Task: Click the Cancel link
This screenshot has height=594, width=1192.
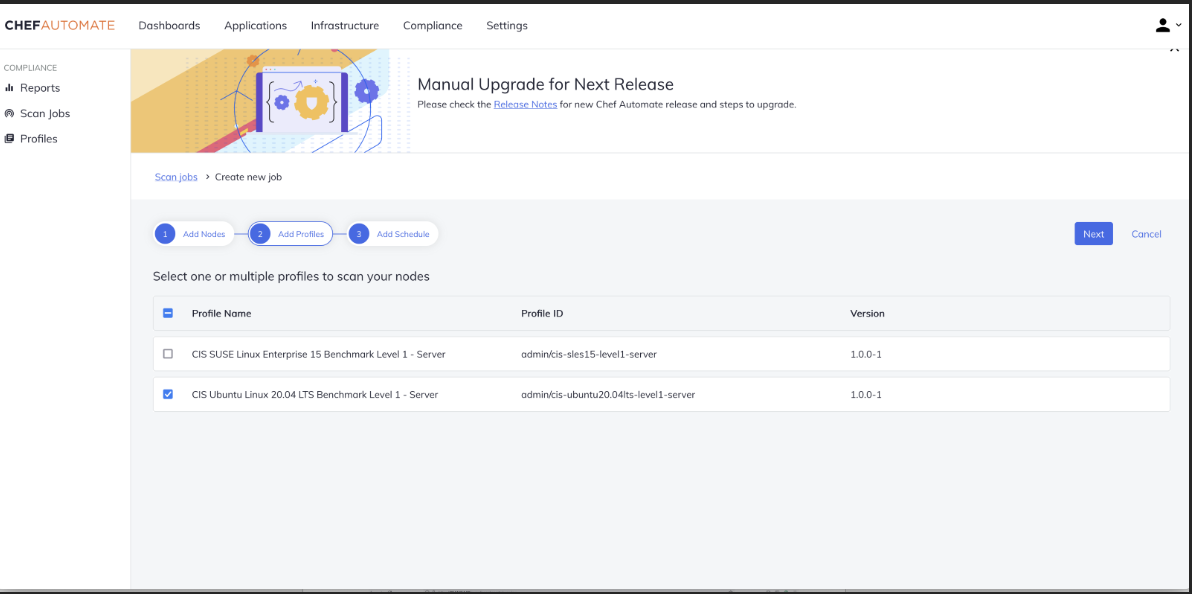Action: tap(1146, 234)
